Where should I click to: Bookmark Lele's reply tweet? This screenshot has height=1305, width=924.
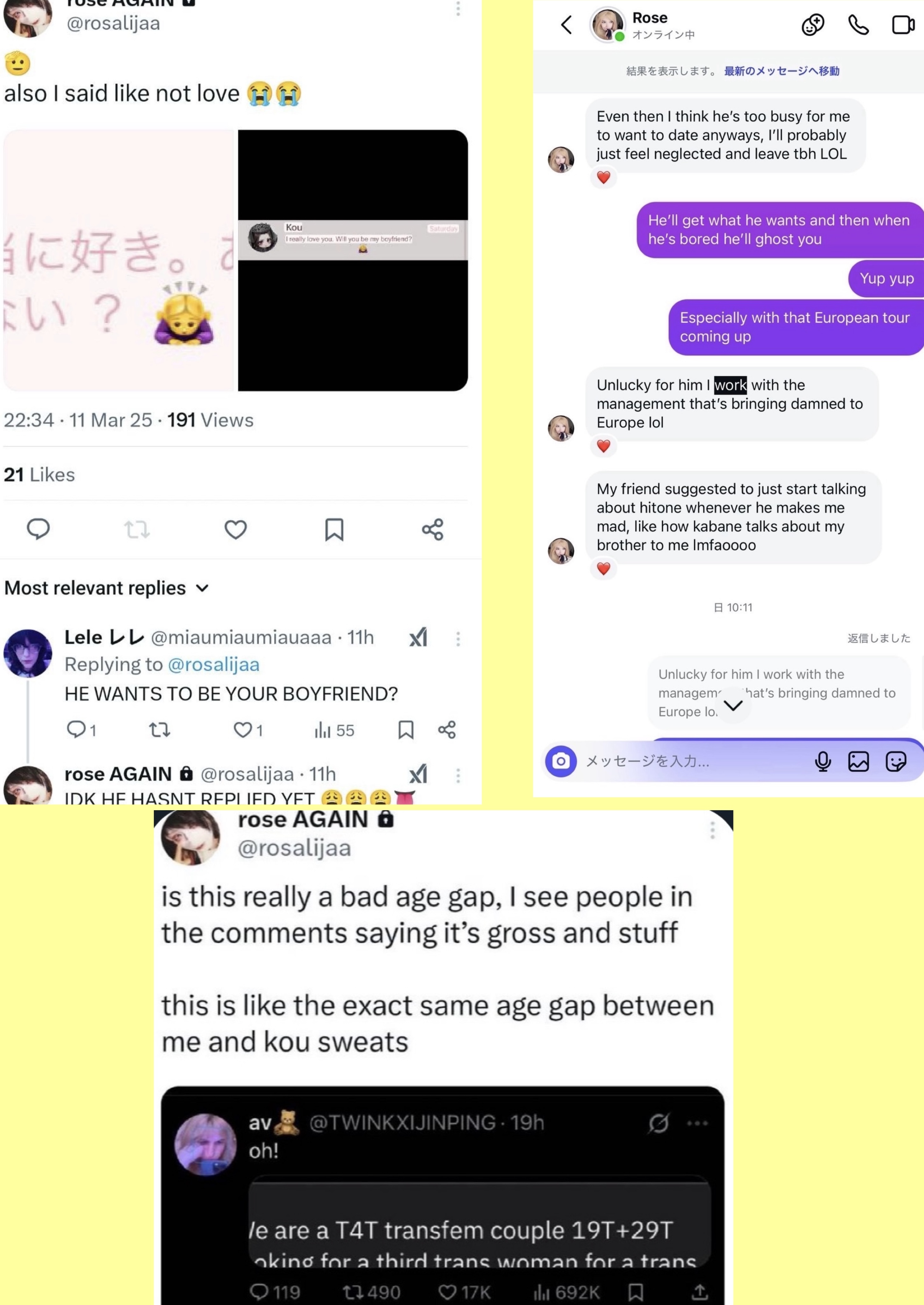click(406, 730)
